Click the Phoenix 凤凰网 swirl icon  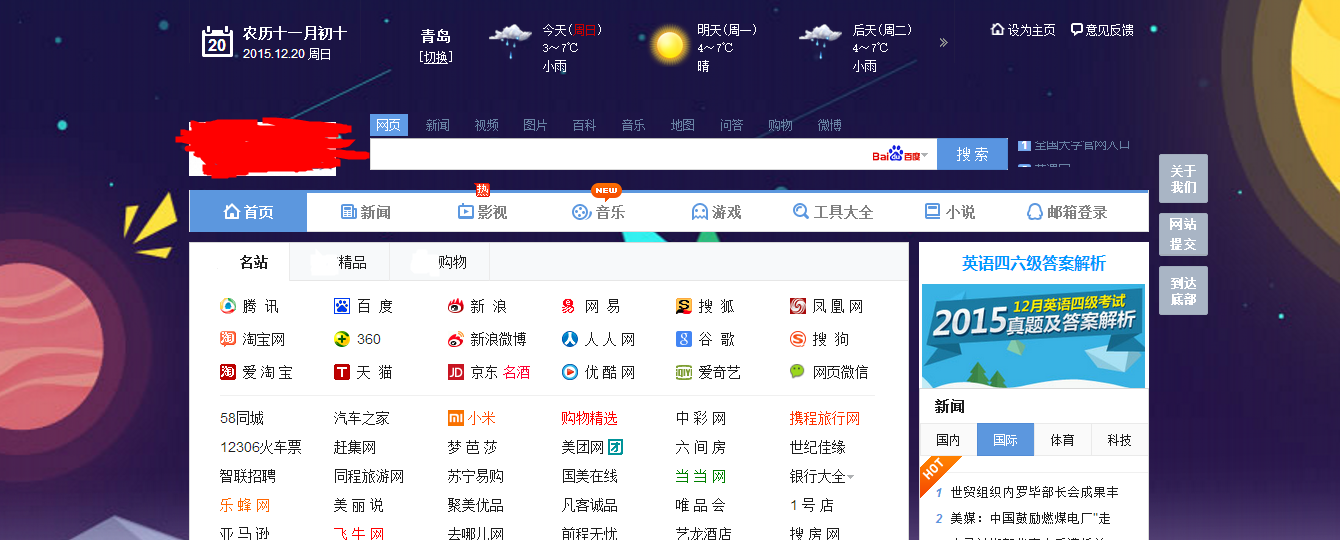tap(798, 306)
